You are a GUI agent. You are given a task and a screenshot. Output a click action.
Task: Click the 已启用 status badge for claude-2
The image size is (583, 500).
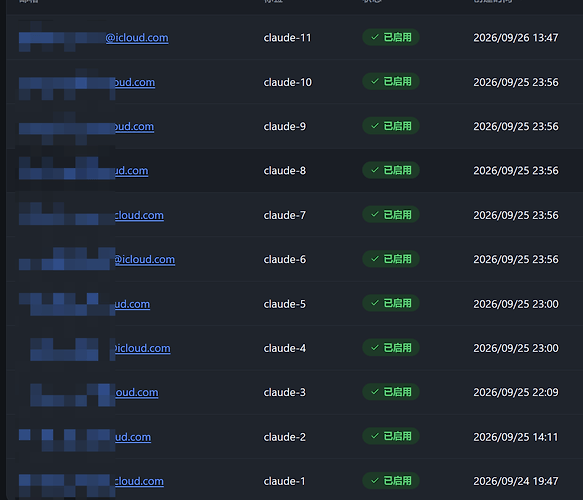tap(391, 436)
